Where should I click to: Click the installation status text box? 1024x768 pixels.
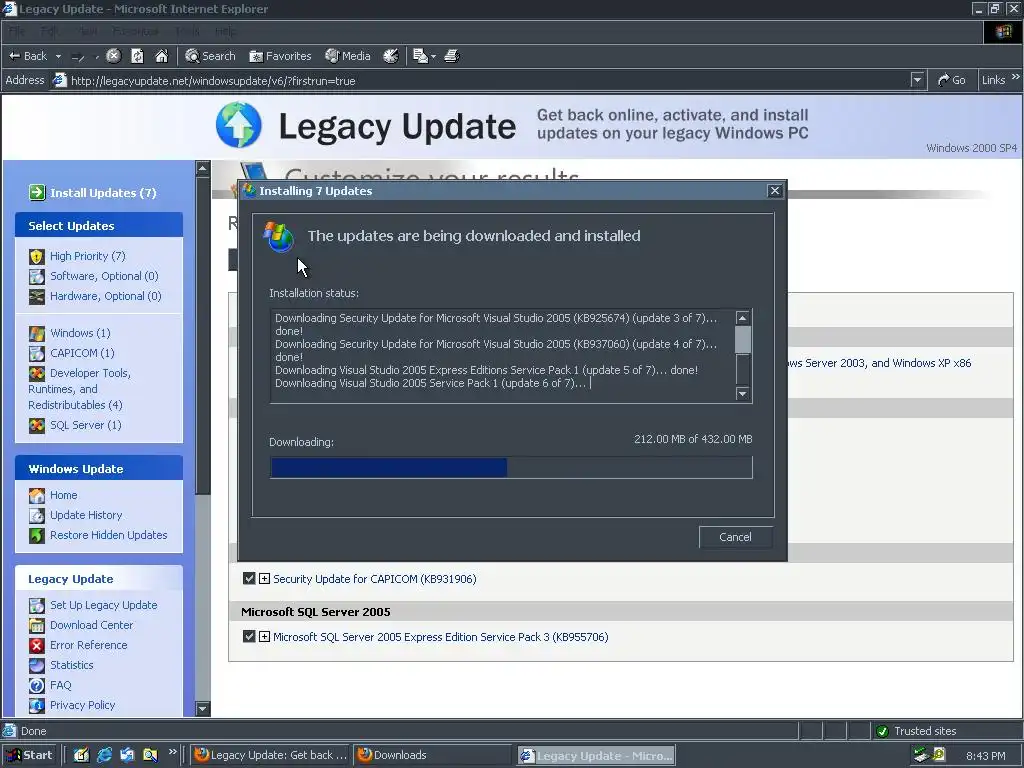(502, 356)
